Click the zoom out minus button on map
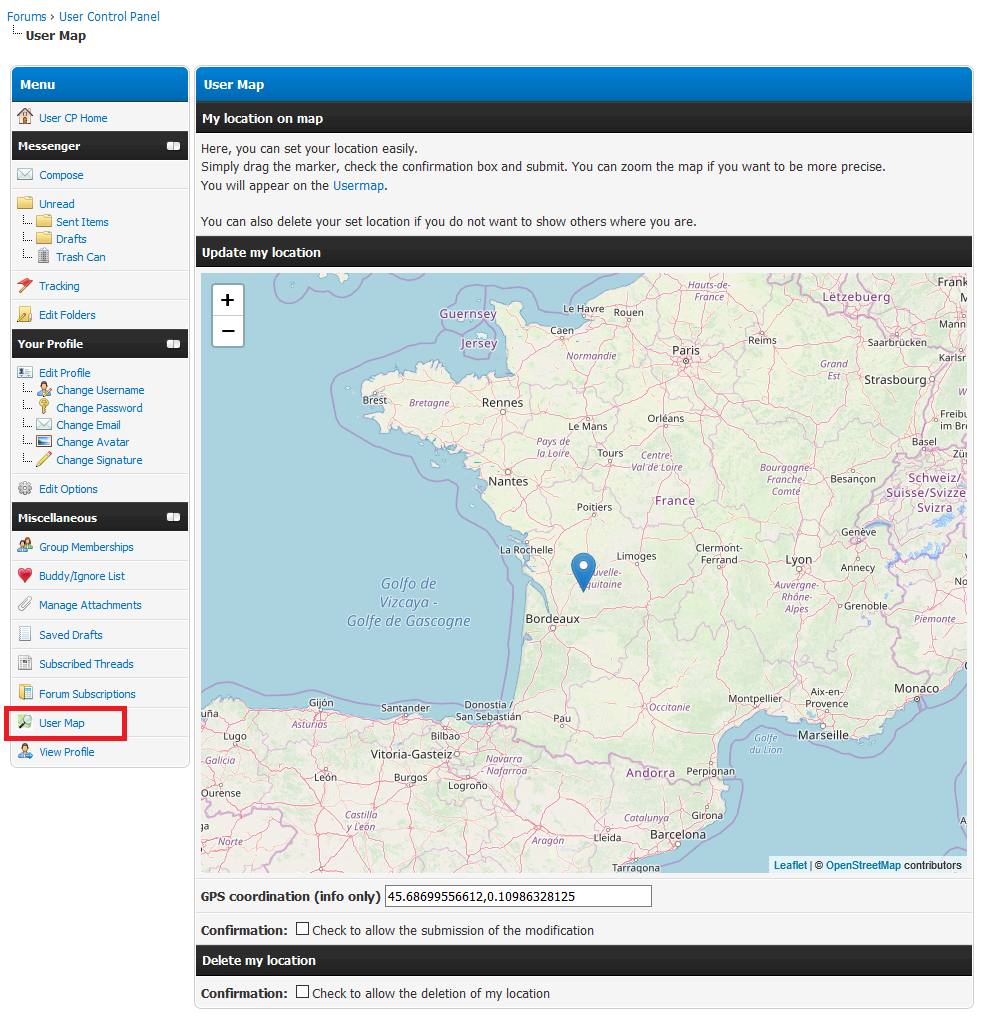The height and width of the screenshot is (1019, 991). [228, 331]
